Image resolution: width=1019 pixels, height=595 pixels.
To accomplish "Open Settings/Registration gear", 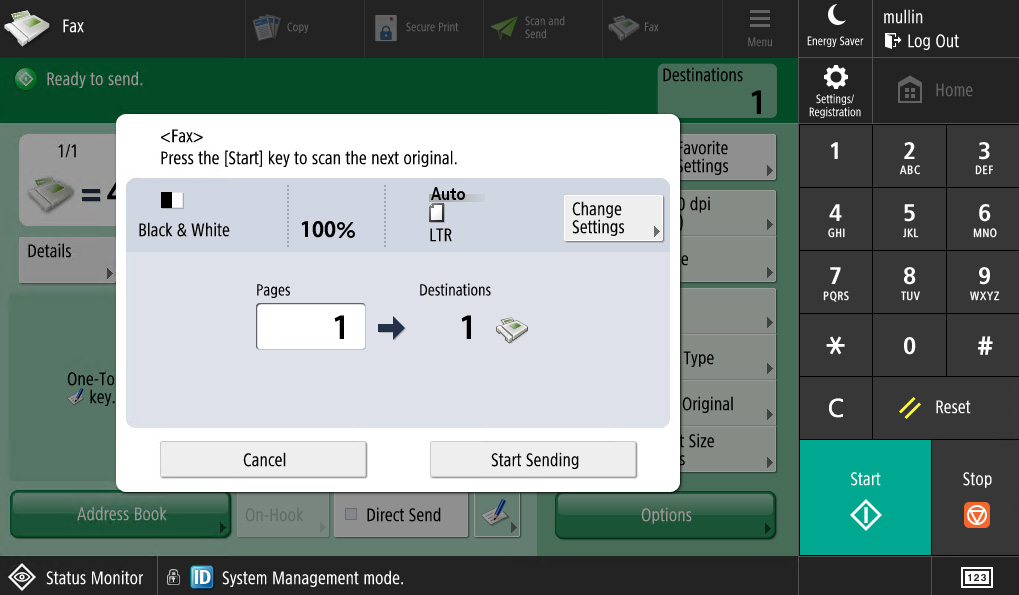I will 835,91.
